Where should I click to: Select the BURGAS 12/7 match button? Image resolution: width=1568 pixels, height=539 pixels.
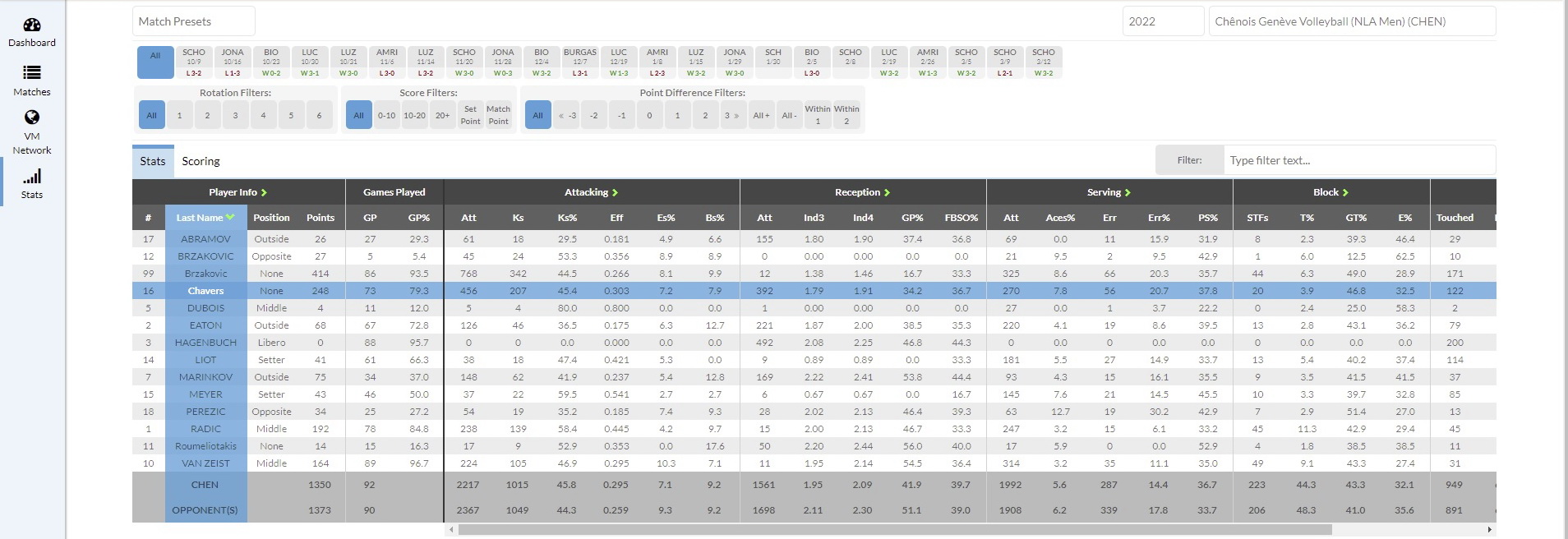579,62
